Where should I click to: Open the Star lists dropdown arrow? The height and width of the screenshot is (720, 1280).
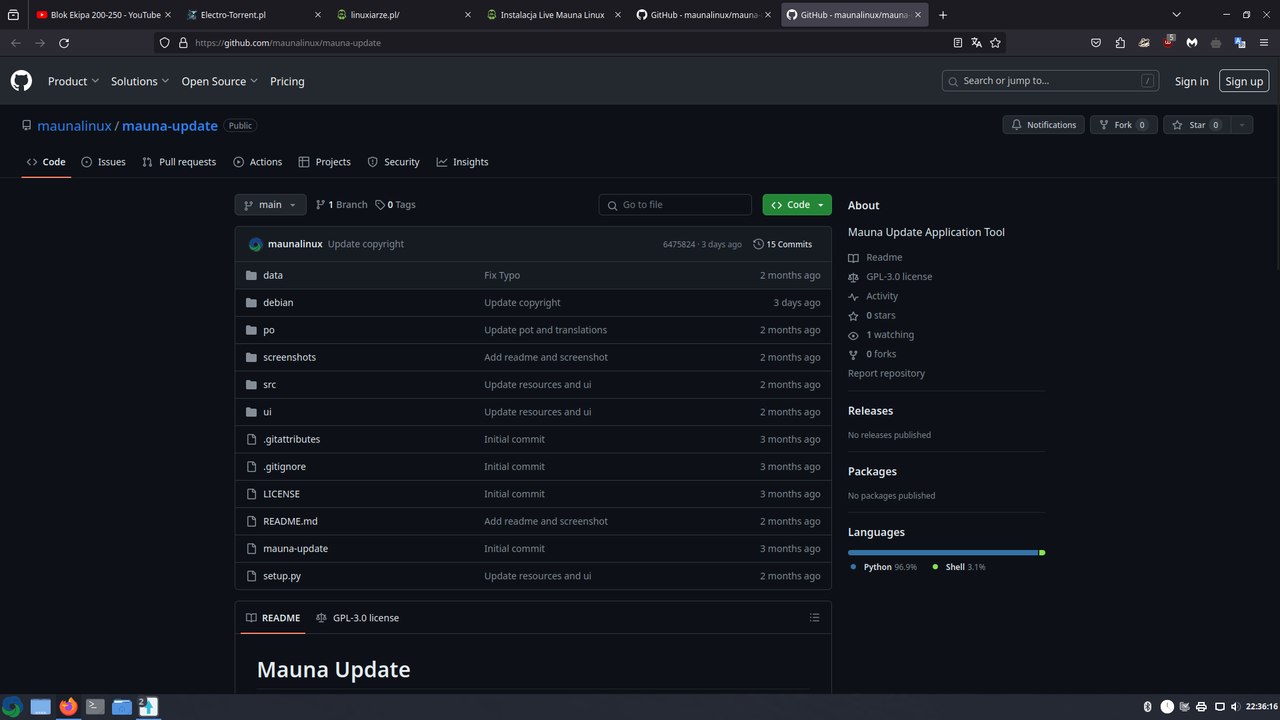click(x=1241, y=125)
